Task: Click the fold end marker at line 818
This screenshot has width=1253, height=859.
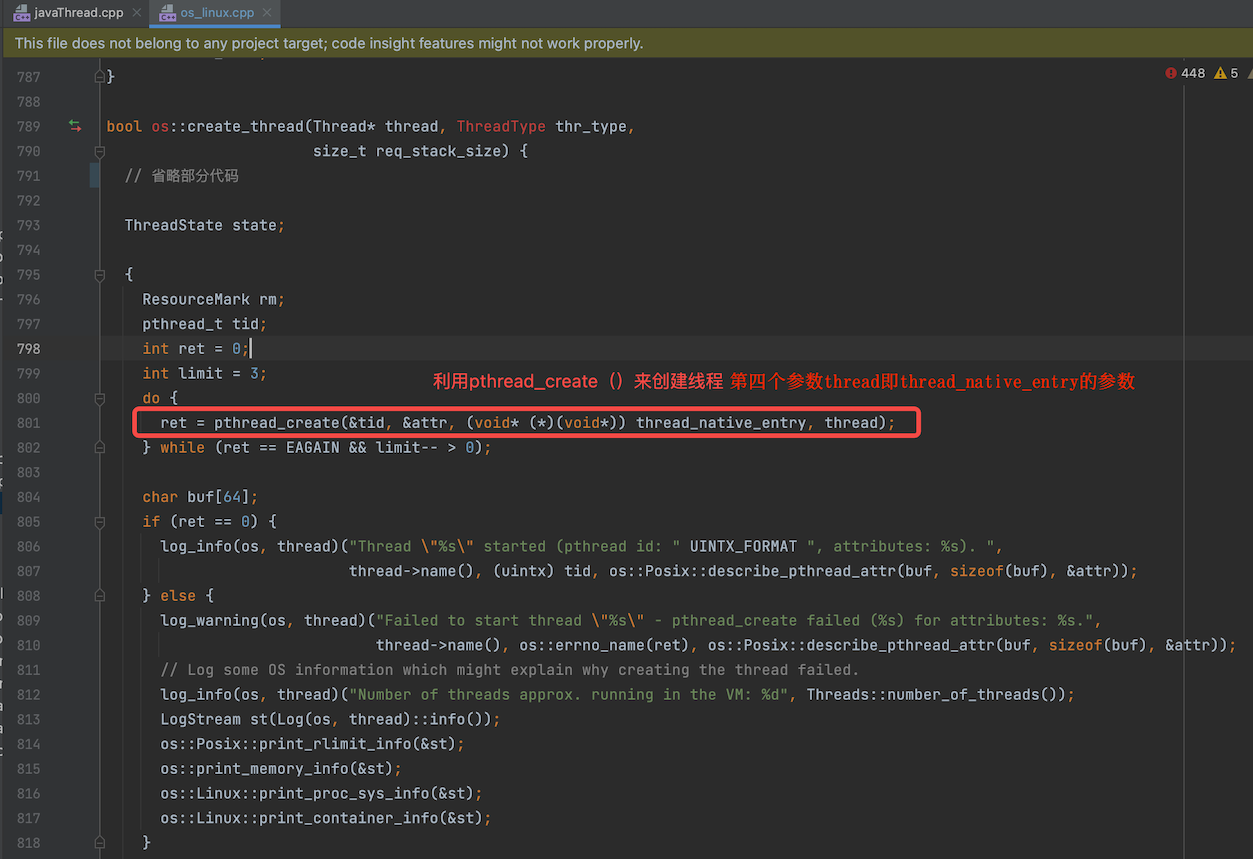Action: pyautogui.click(x=99, y=842)
